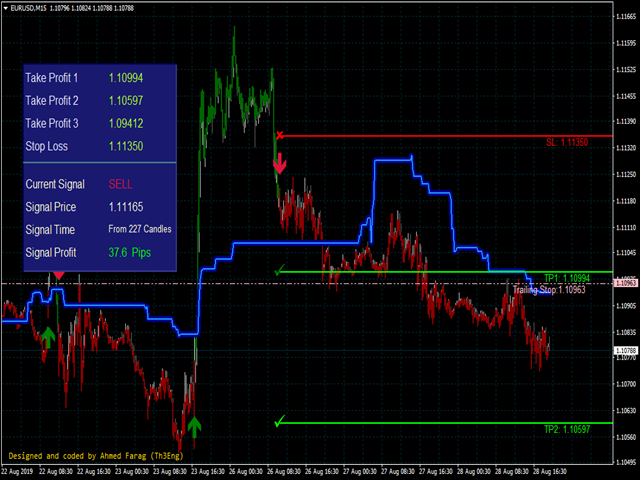Screen dimensions: 640x480
Task: Click the Signal Time label
Action: tap(50, 230)
